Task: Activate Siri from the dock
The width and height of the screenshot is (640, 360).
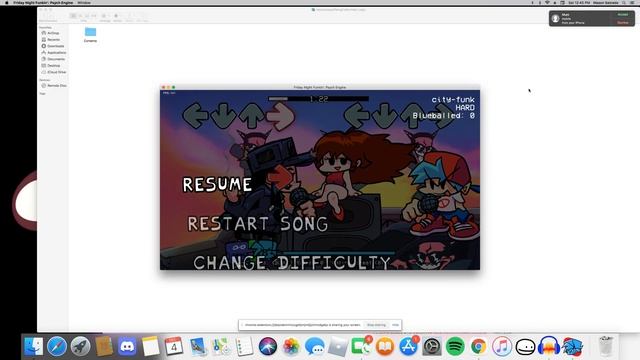Action: point(268,347)
